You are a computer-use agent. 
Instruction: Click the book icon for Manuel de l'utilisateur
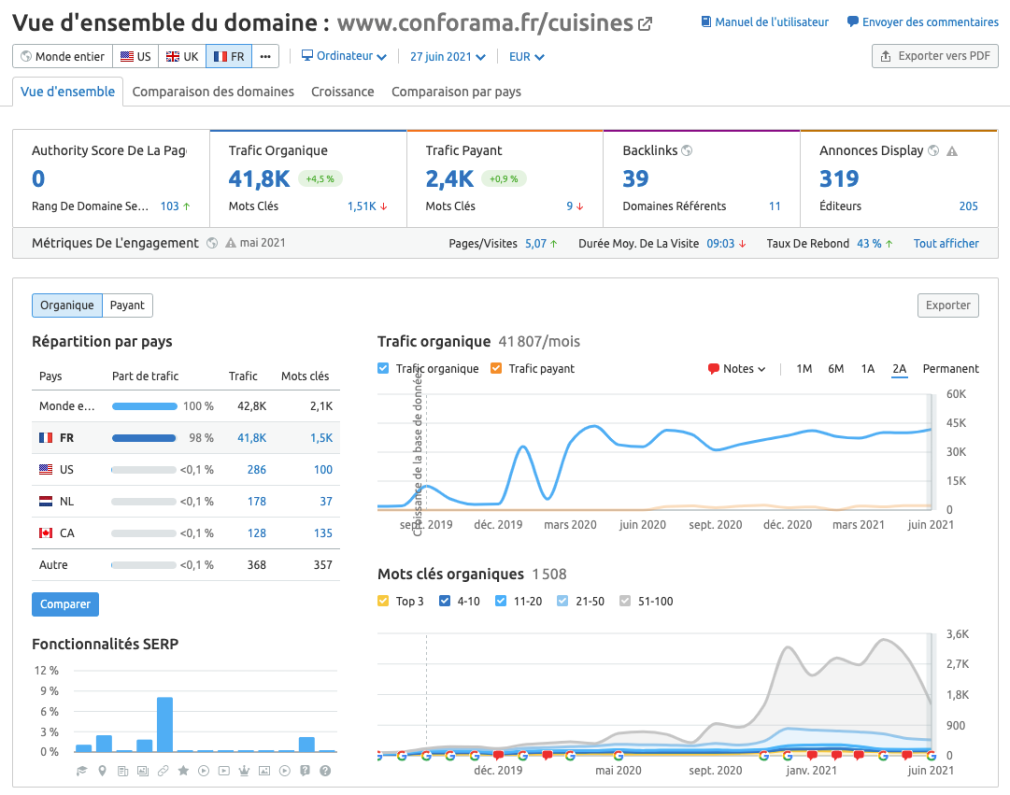point(706,22)
